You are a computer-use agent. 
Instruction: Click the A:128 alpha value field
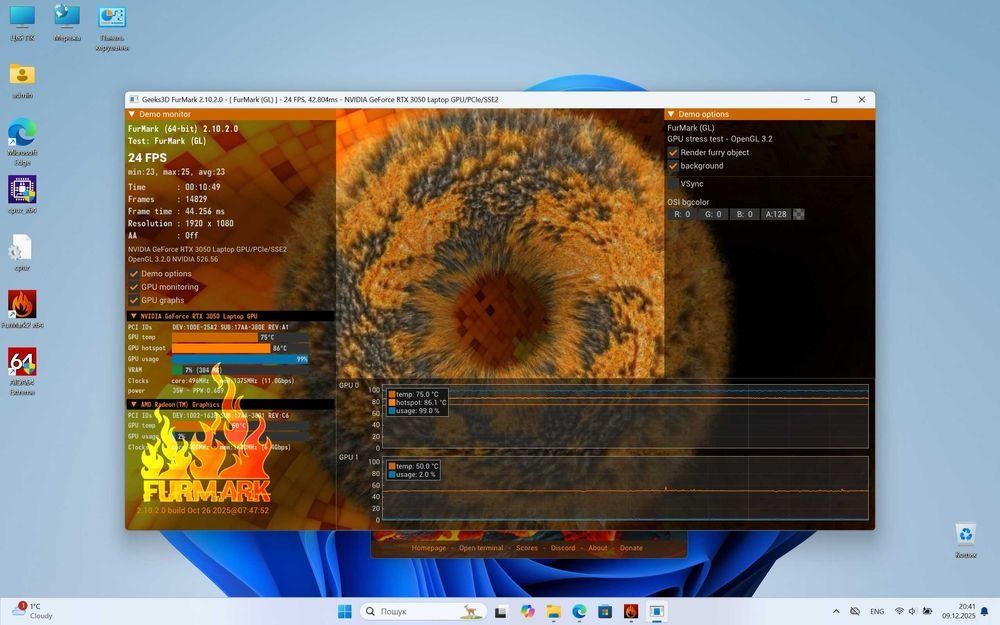[776, 214]
